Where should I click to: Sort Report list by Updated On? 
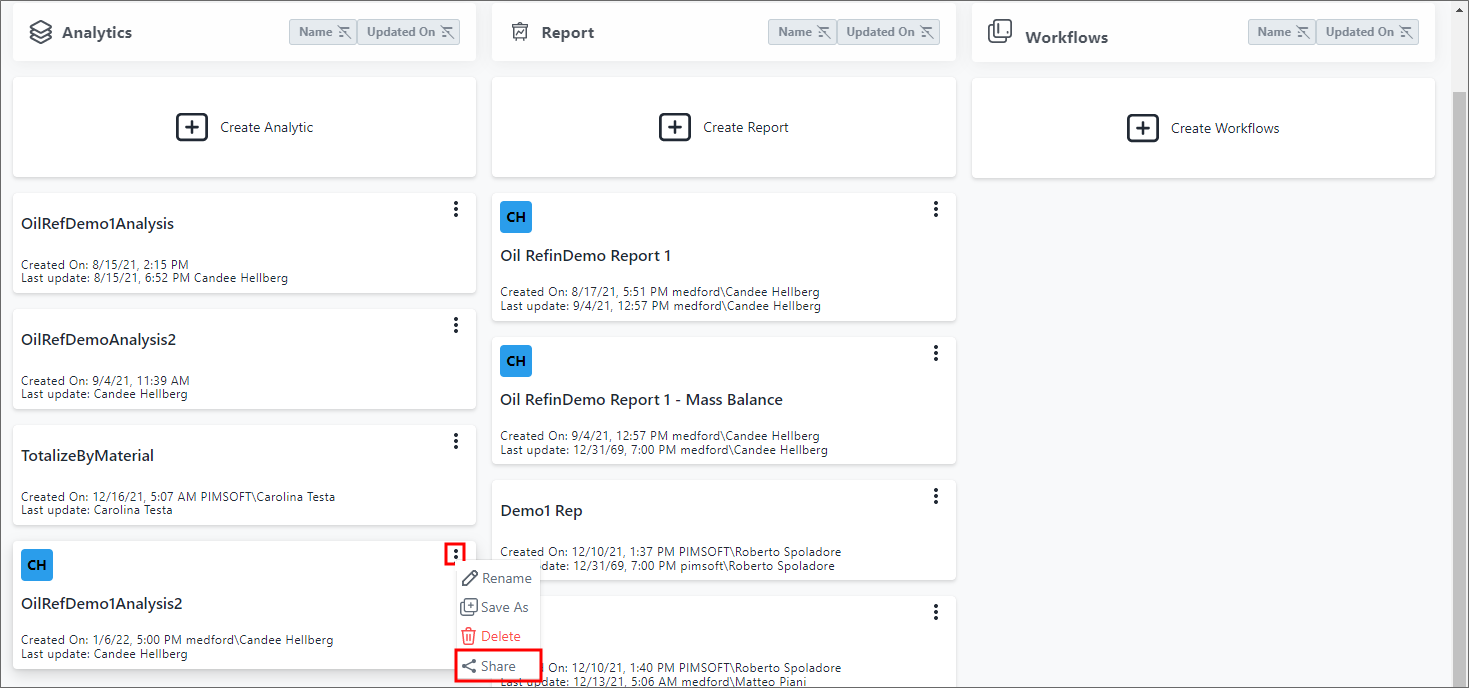pos(888,32)
